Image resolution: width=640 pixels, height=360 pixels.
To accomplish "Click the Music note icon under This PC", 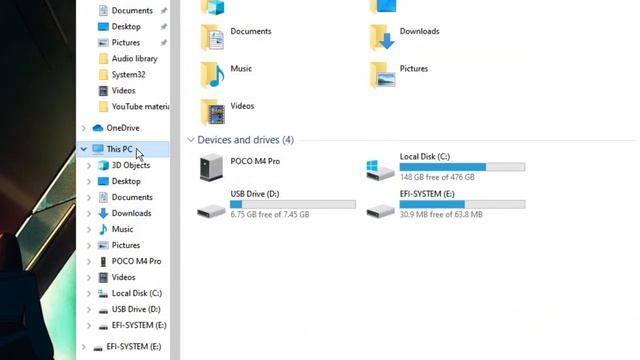I will click(x=103, y=229).
